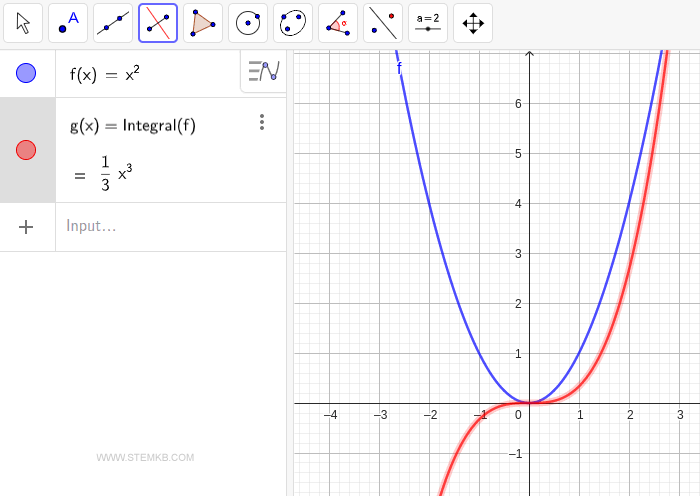Activate Move Graphics View tool
The image size is (700, 496).
[x=473, y=23]
